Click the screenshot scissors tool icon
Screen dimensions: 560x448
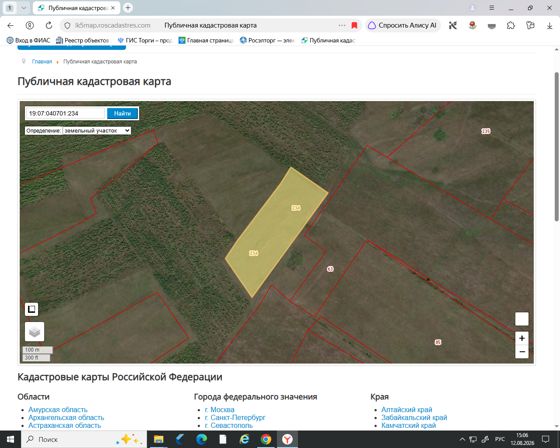pyautogui.click(x=453, y=25)
